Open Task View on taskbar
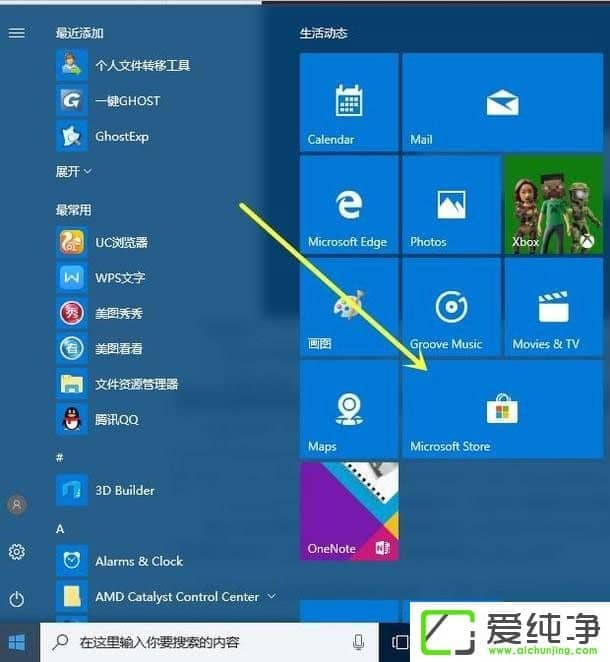 [x=399, y=642]
